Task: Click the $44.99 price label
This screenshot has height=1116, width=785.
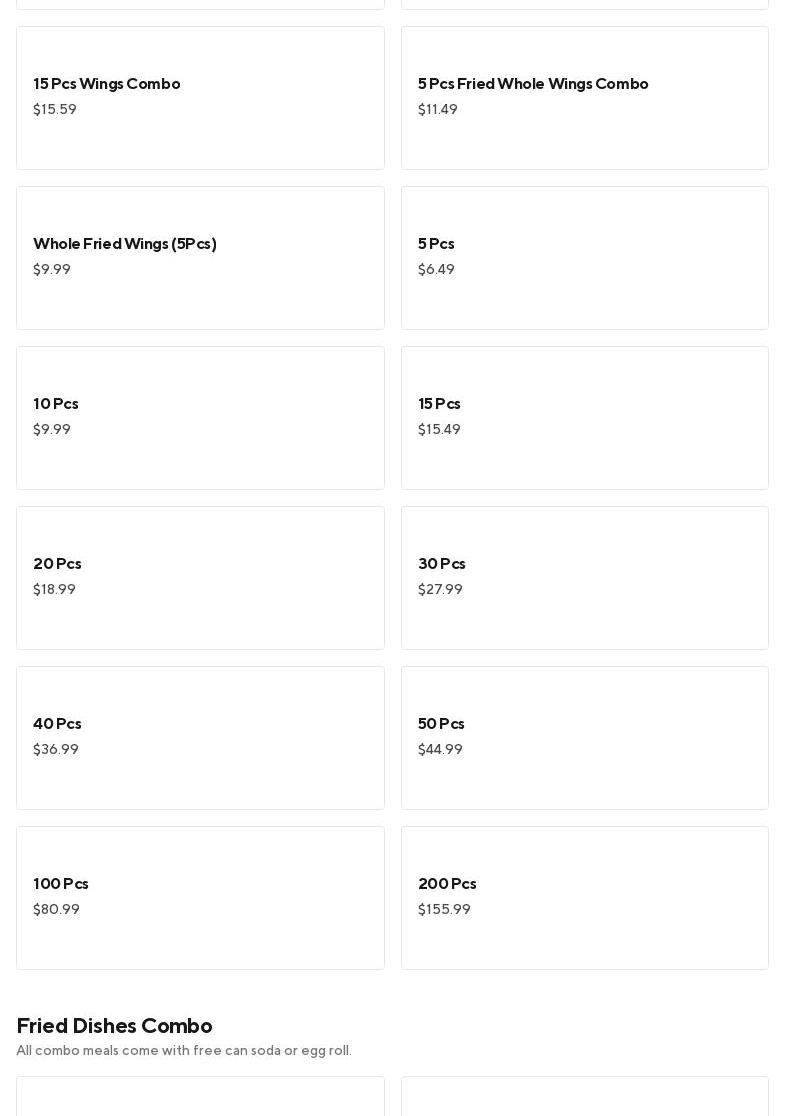Action: [440, 750]
